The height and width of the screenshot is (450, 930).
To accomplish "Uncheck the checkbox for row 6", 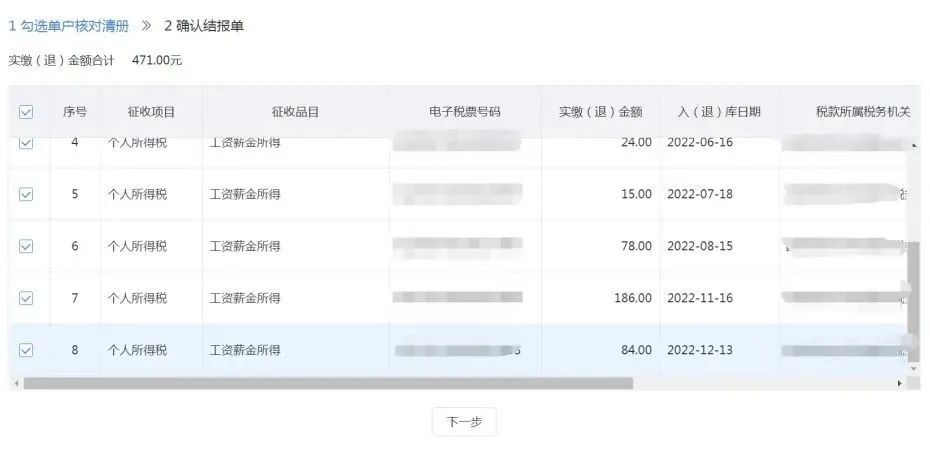I will [x=26, y=246].
